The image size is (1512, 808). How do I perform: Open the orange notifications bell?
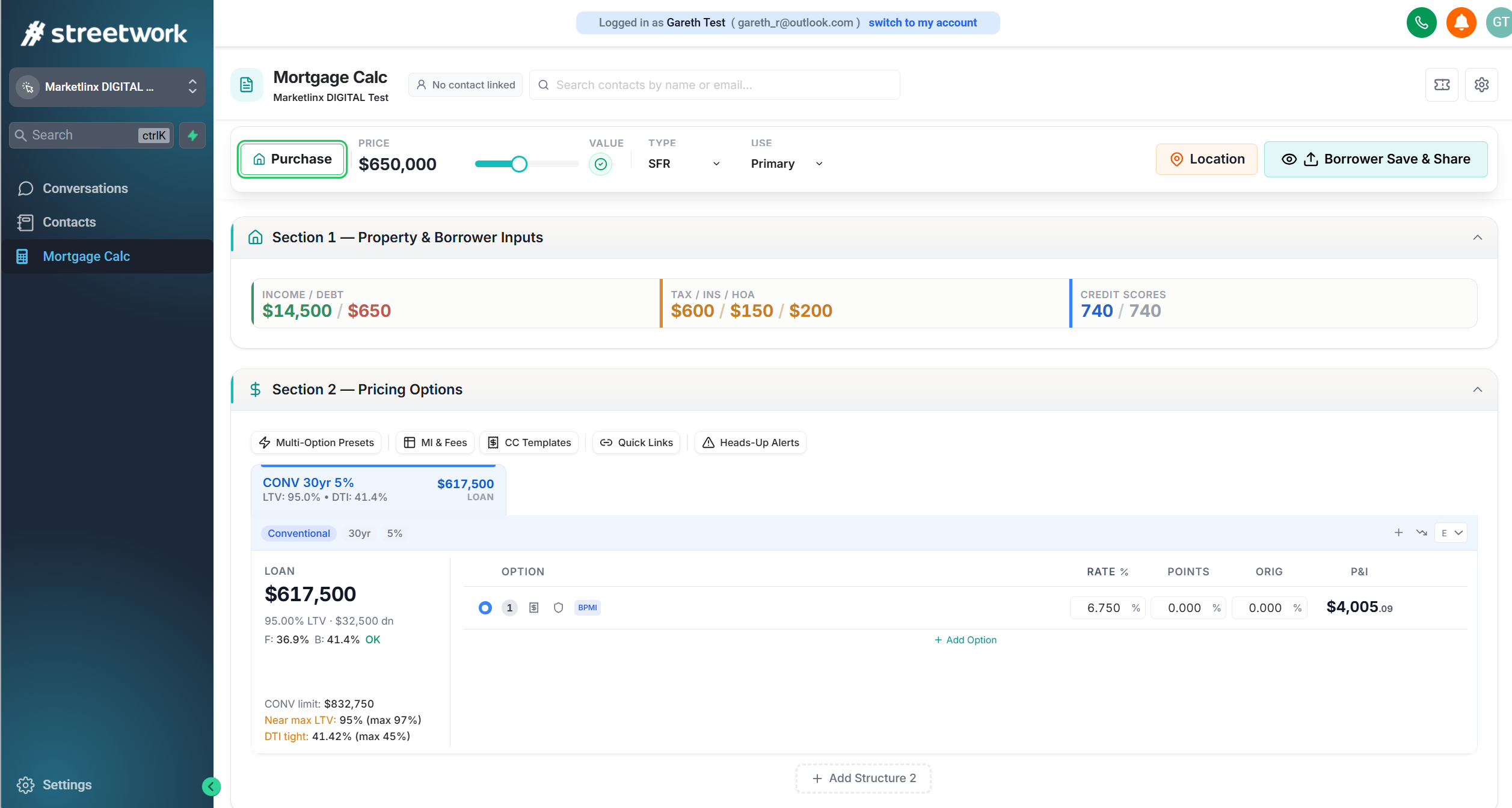(x=1461, y=23)
